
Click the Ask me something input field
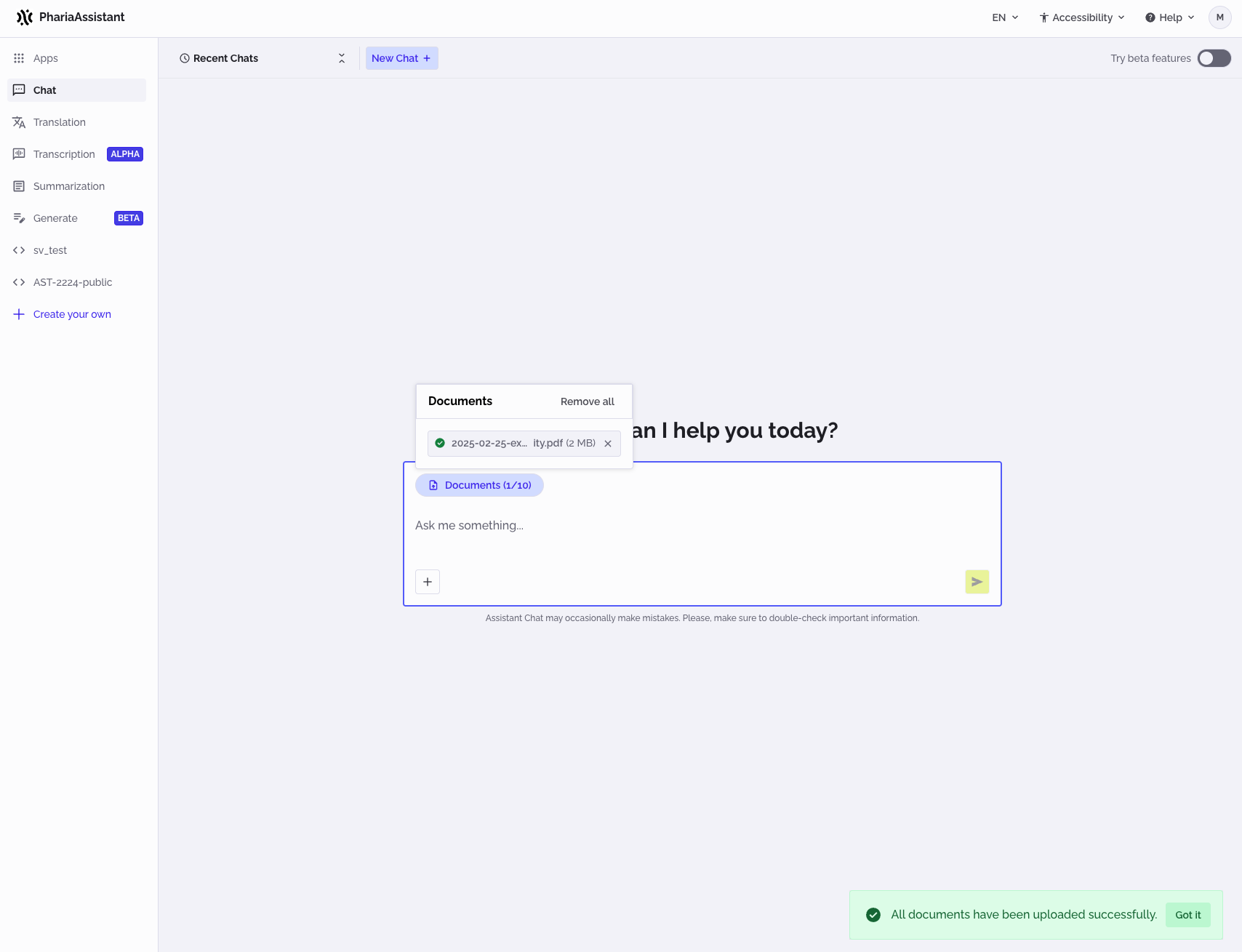click(x=654, y=525)
